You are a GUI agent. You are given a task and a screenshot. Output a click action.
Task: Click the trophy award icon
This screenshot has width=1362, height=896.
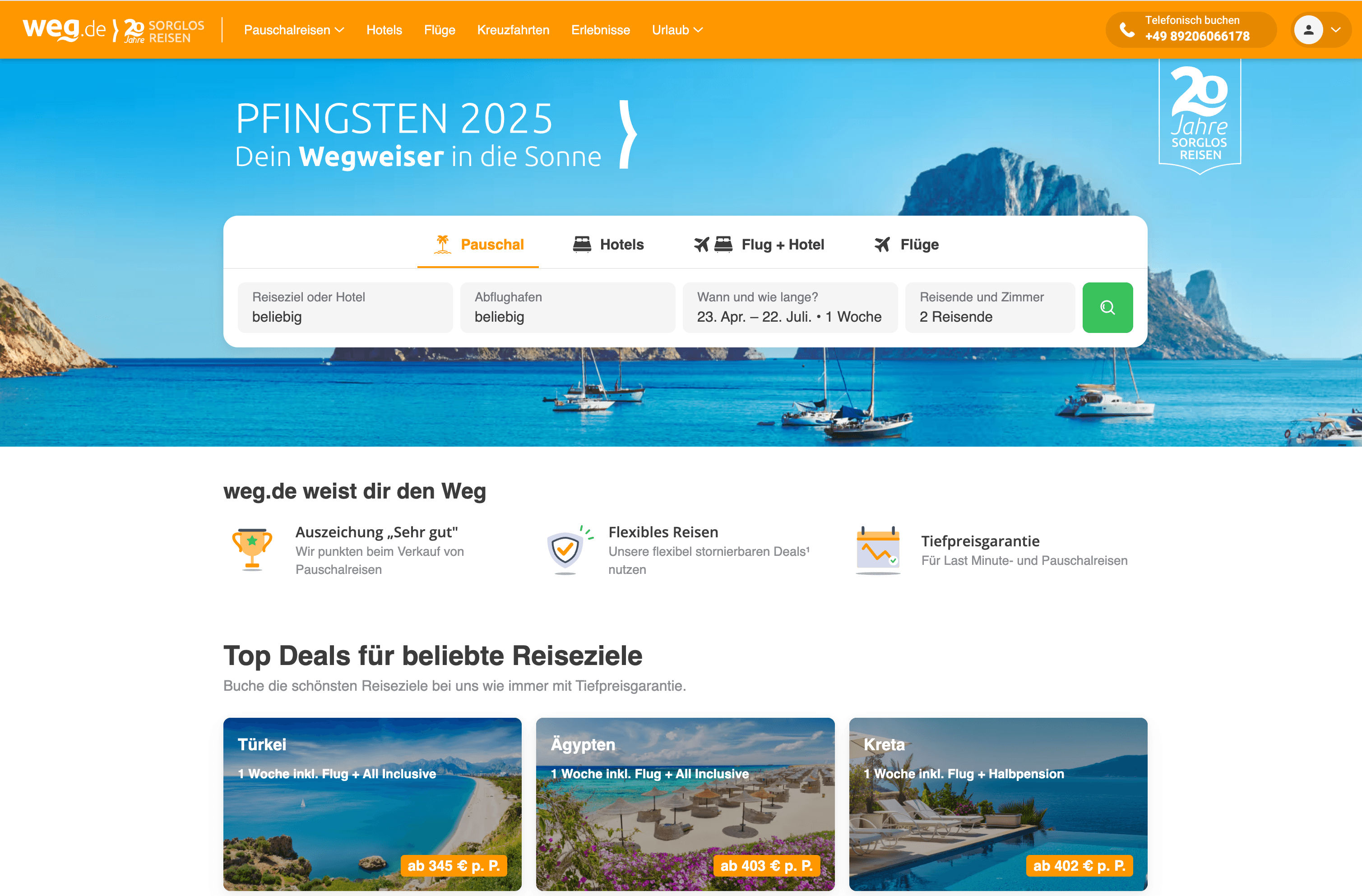(252, 549)
